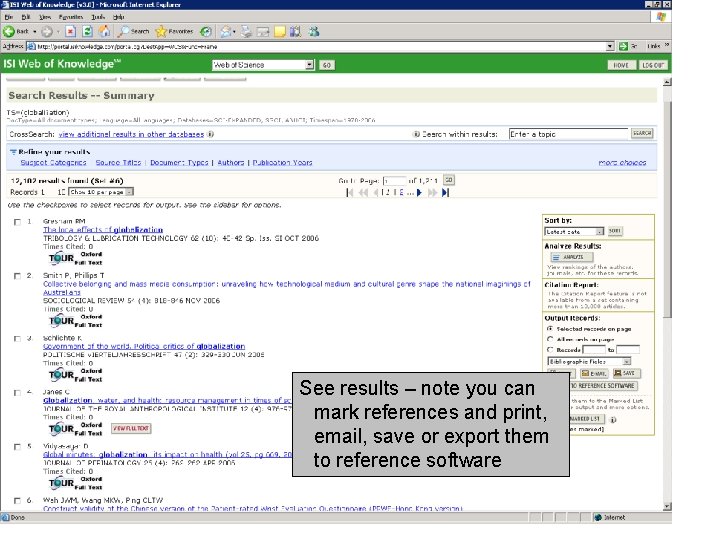Open the File menu
Image resolution: width=720 pixels, height=540 pixels.
click(x=9, y=17)
